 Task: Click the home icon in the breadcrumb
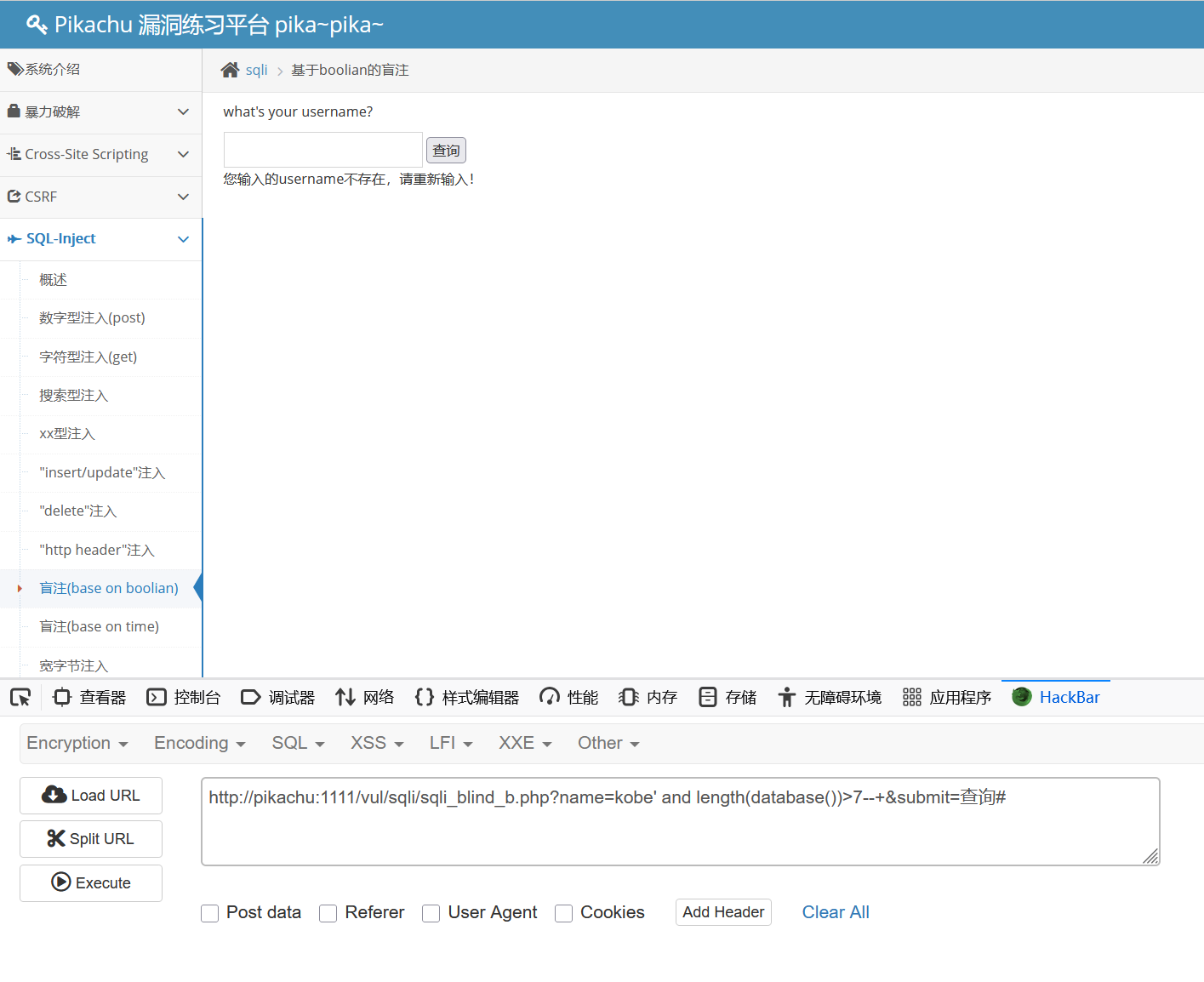pos(230,70)
